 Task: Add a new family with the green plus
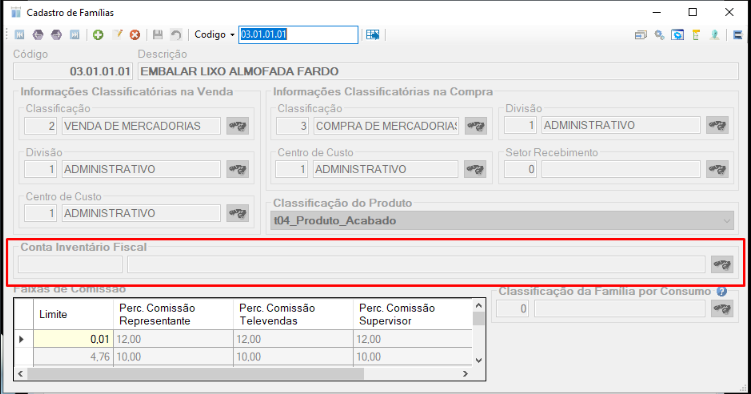coord(98,34)
